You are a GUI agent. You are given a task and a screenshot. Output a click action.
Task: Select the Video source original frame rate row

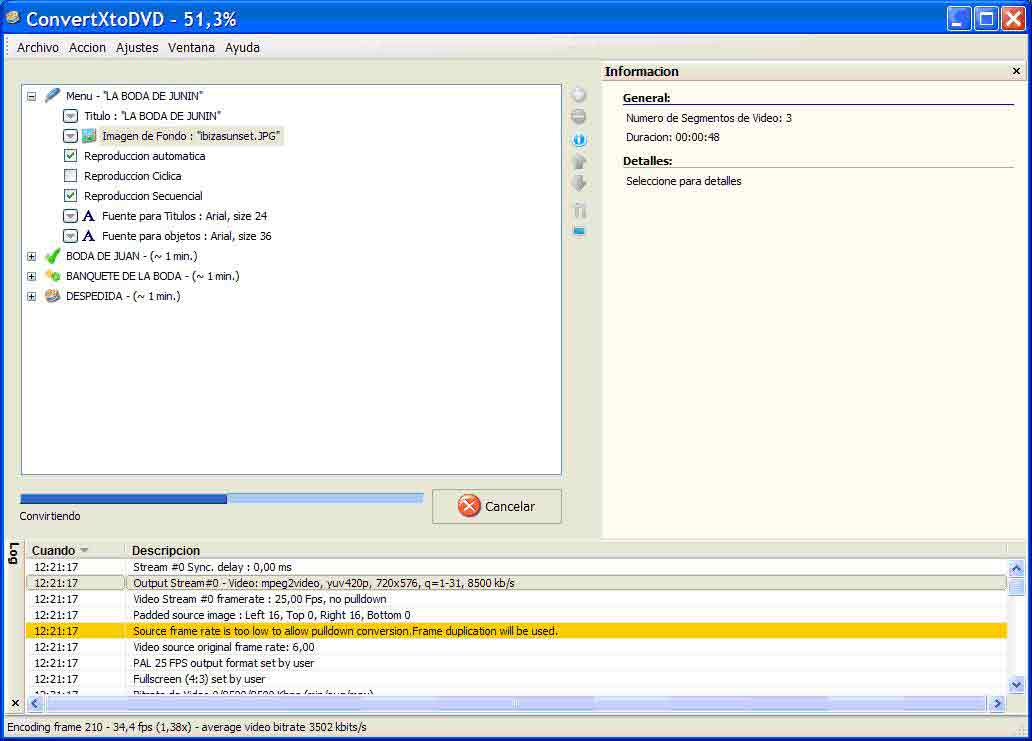(x=516, y=647)
